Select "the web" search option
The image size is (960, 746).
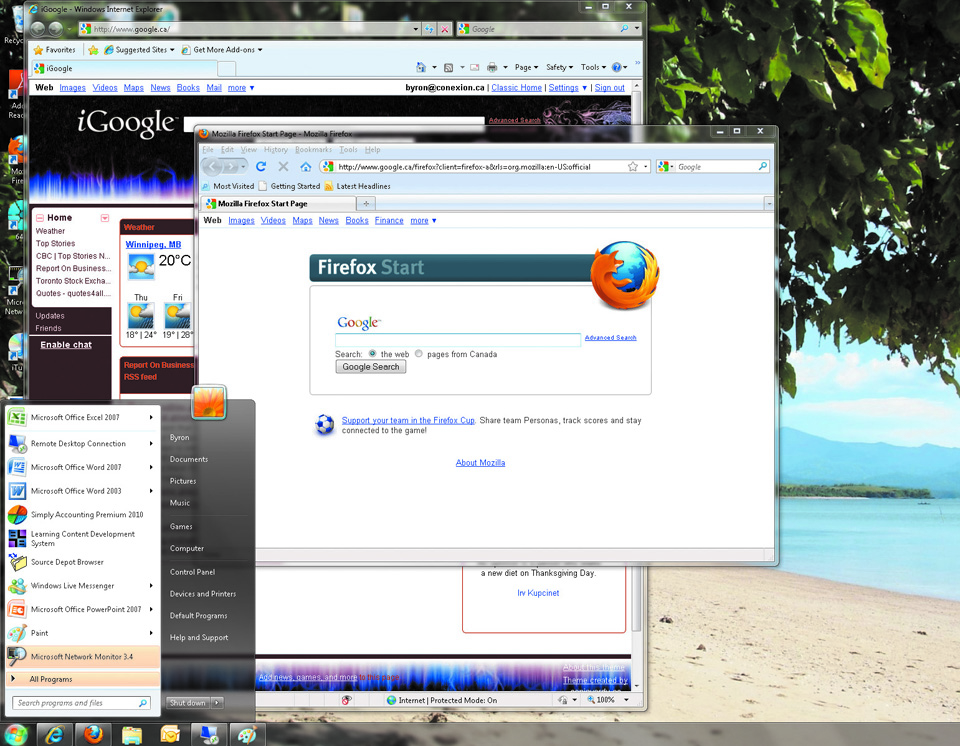coord(372,353)
